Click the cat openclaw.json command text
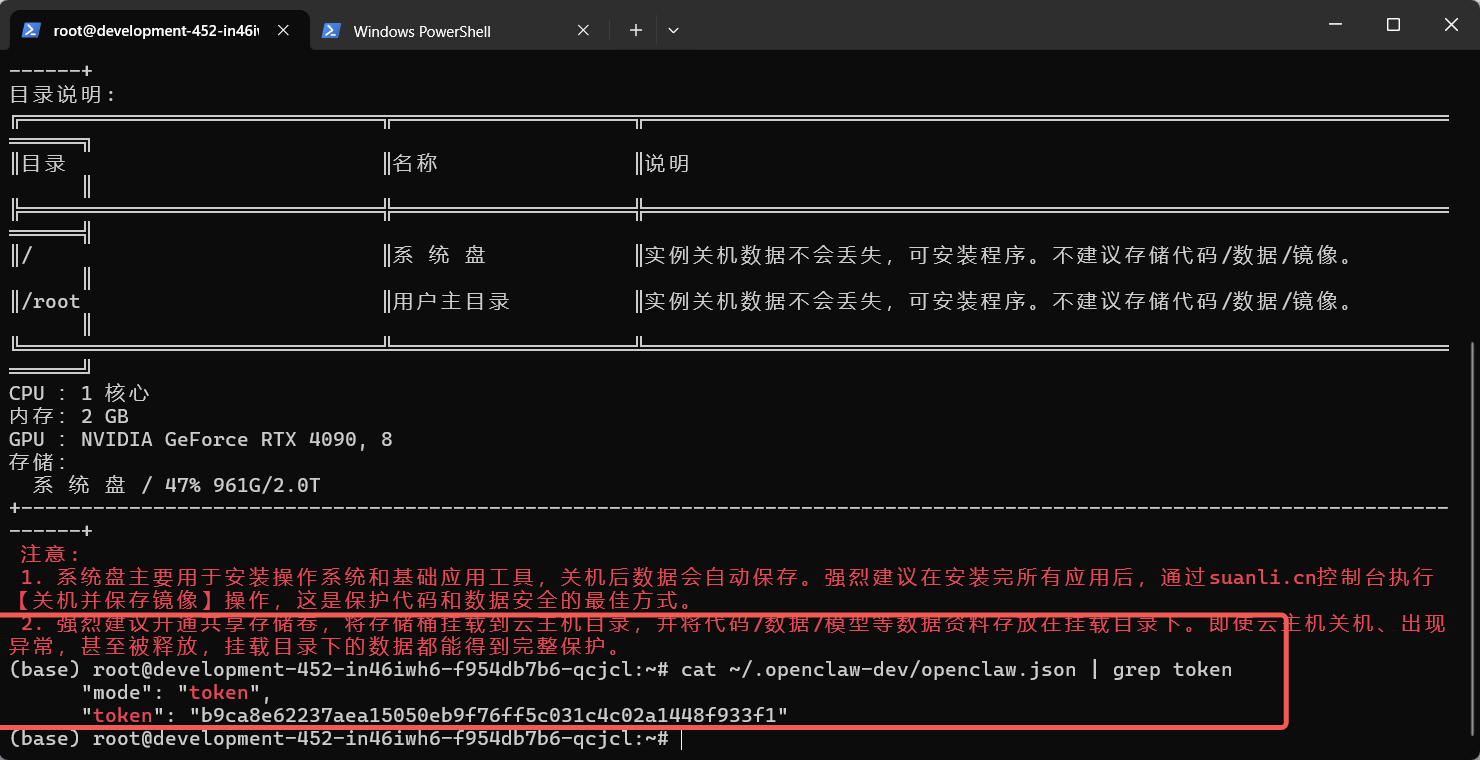The width and height of the screenshot is (1480, 760). (955, 669)
